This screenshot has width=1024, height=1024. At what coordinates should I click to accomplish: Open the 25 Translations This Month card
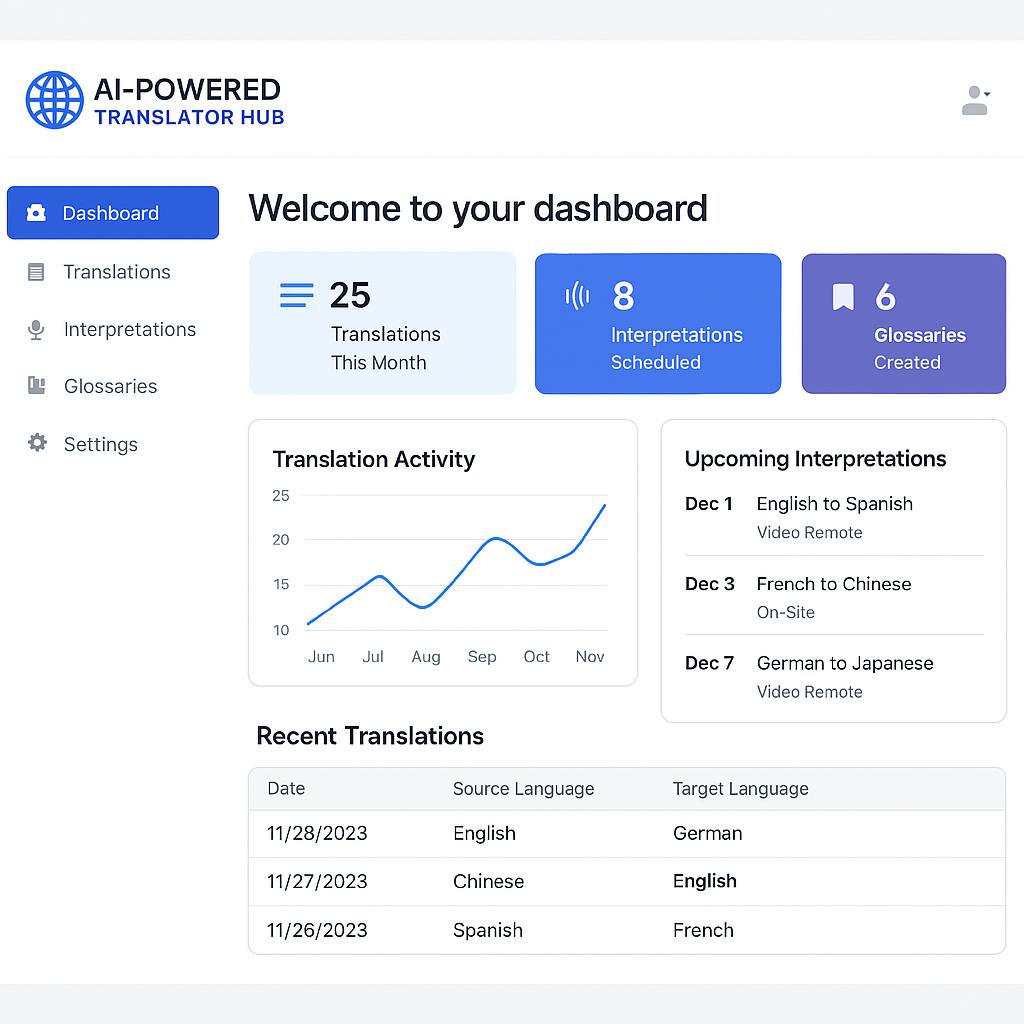(x=383, y=323)
